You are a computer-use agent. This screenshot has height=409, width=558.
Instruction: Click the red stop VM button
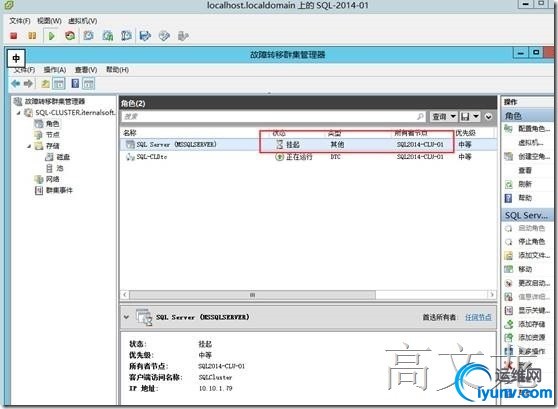[14, 36]
